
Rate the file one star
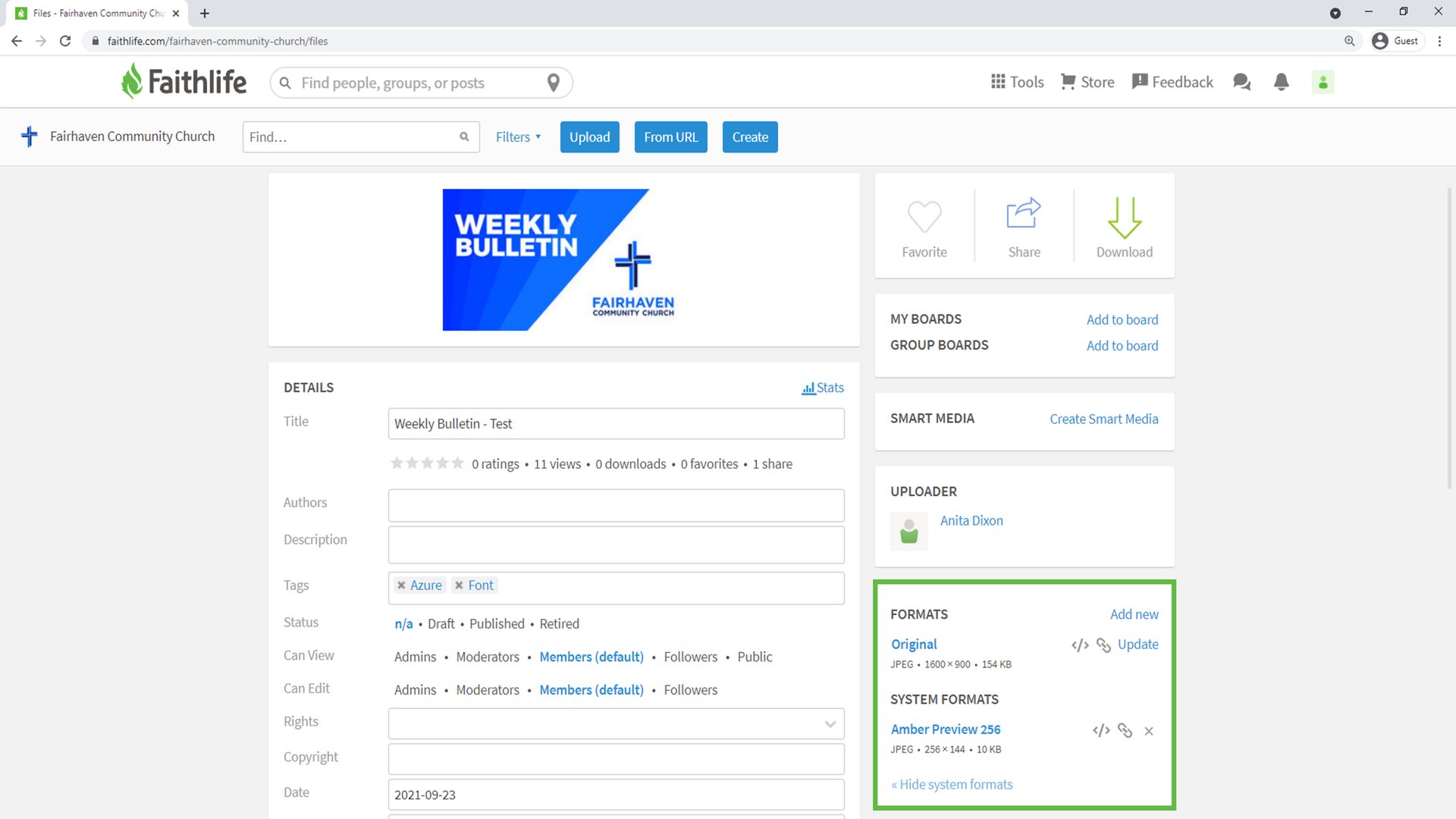point(397,463)
